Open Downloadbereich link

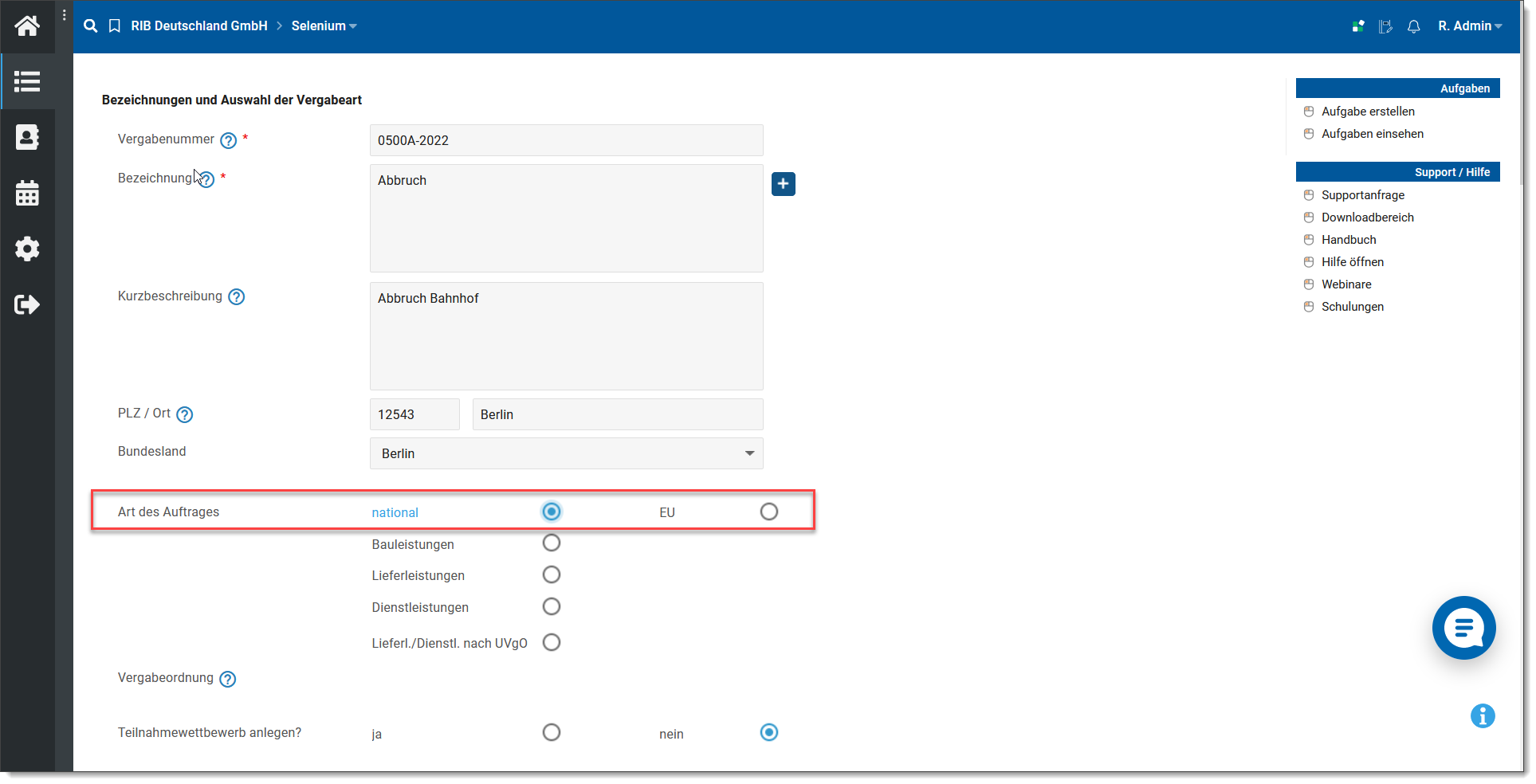tap(1367, 218)
